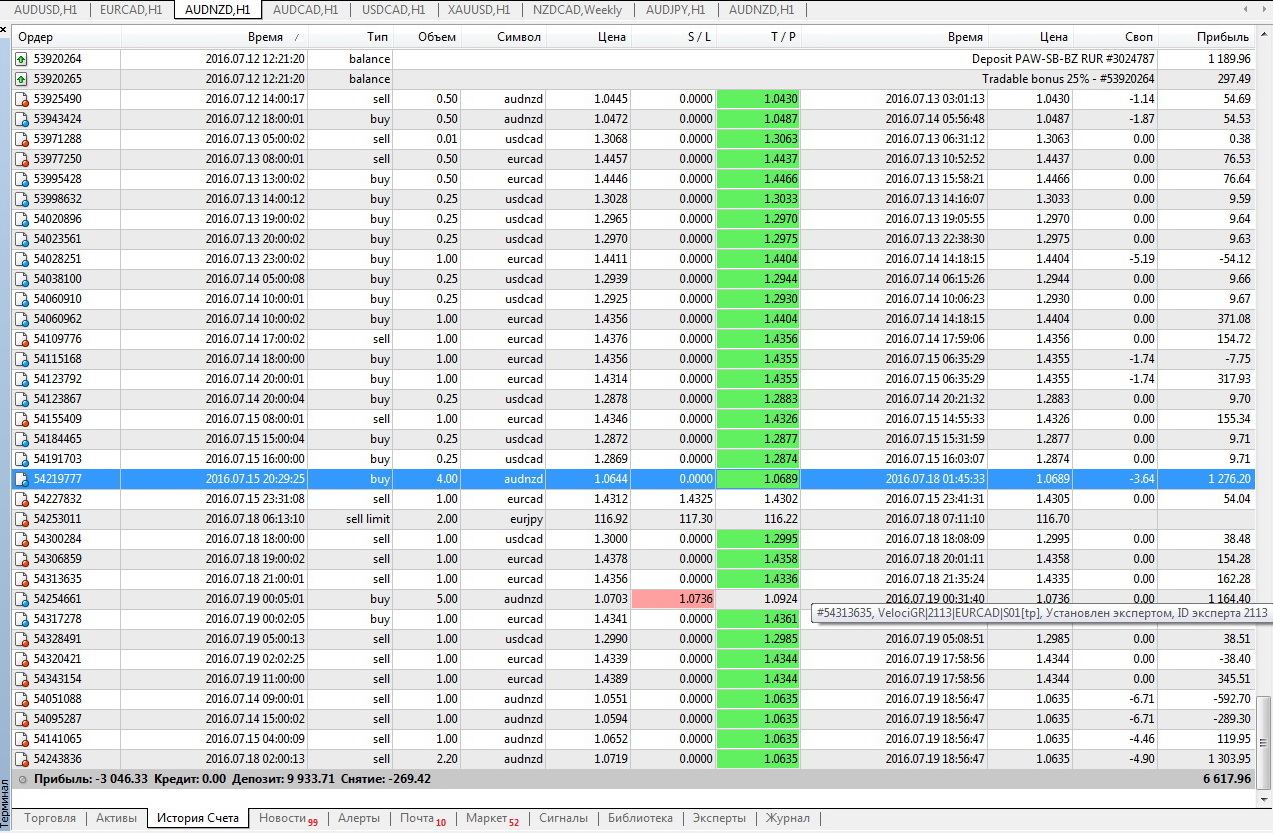Viewport: 1273px width, 833px height.
Task: Open the Маркет terminal tab
Action: tap(492, 818)
